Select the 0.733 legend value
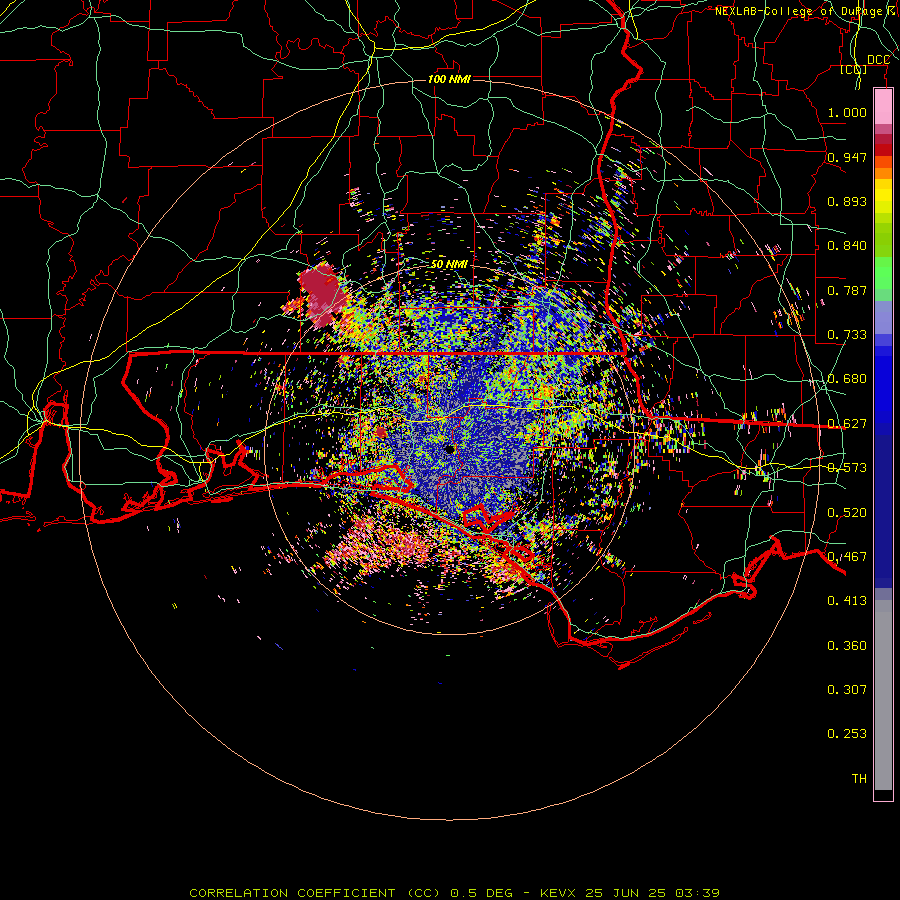900x900 pixels. point(847,335)
